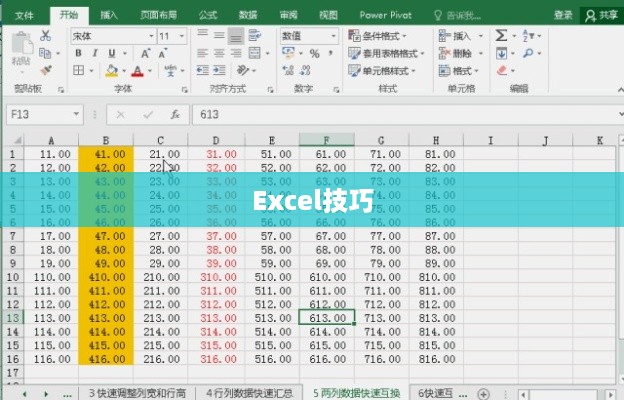
Task: Open the 文件 File tab
Action: pyautogui.click(x=24, y=15)
